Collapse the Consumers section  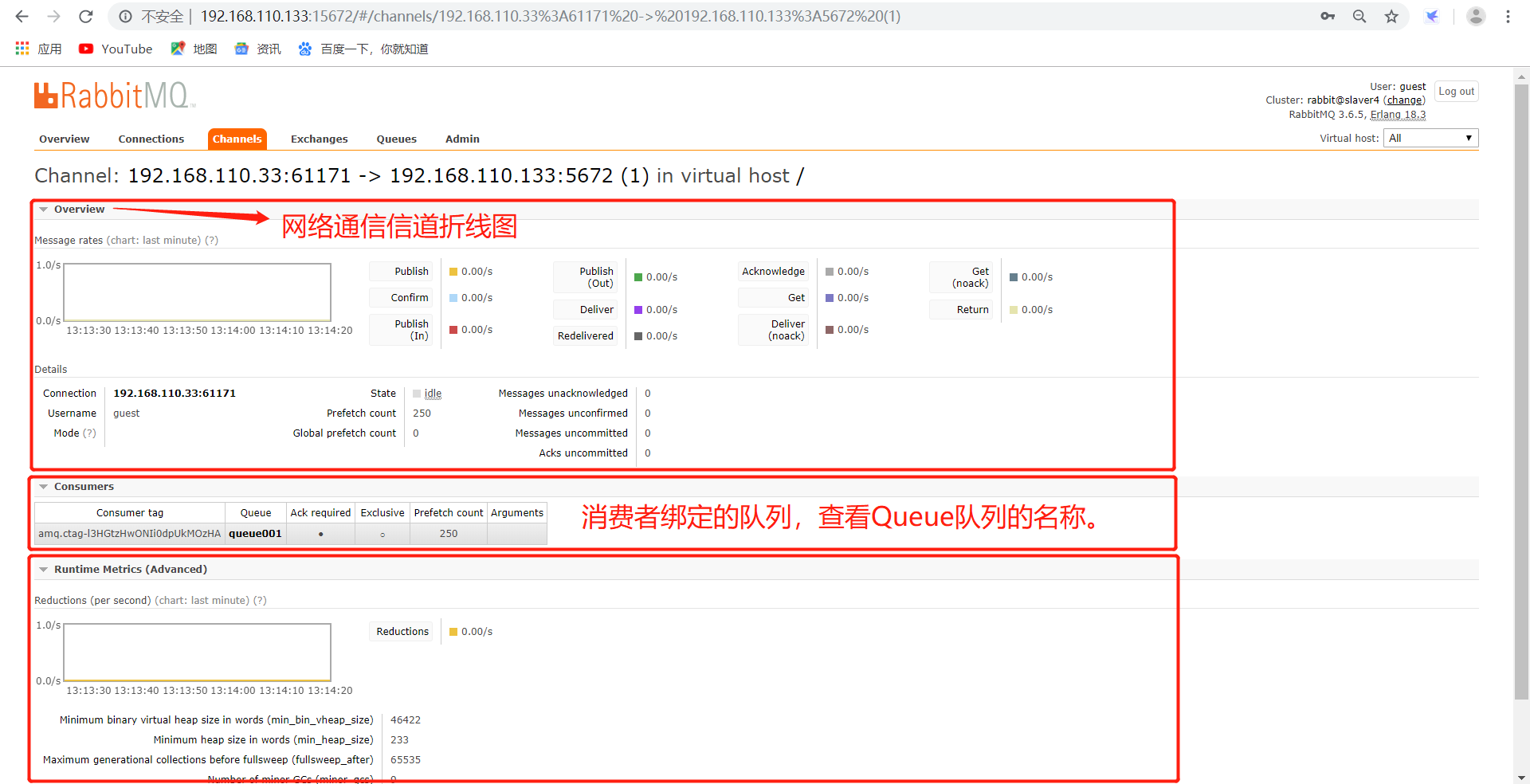76,487
